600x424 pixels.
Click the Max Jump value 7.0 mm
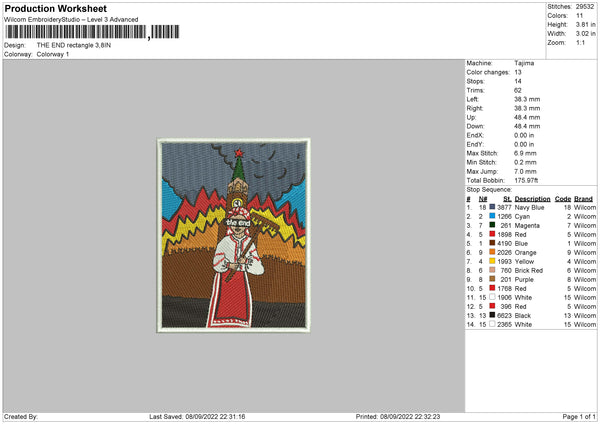click(x=525, y=171)
